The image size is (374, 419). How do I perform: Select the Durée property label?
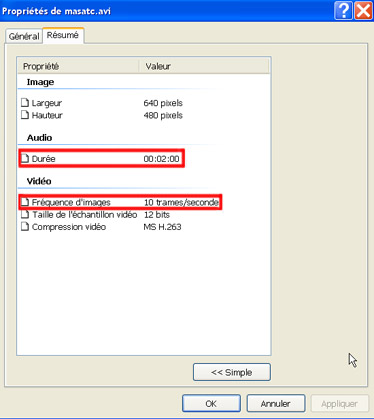(x=43, y=159)
